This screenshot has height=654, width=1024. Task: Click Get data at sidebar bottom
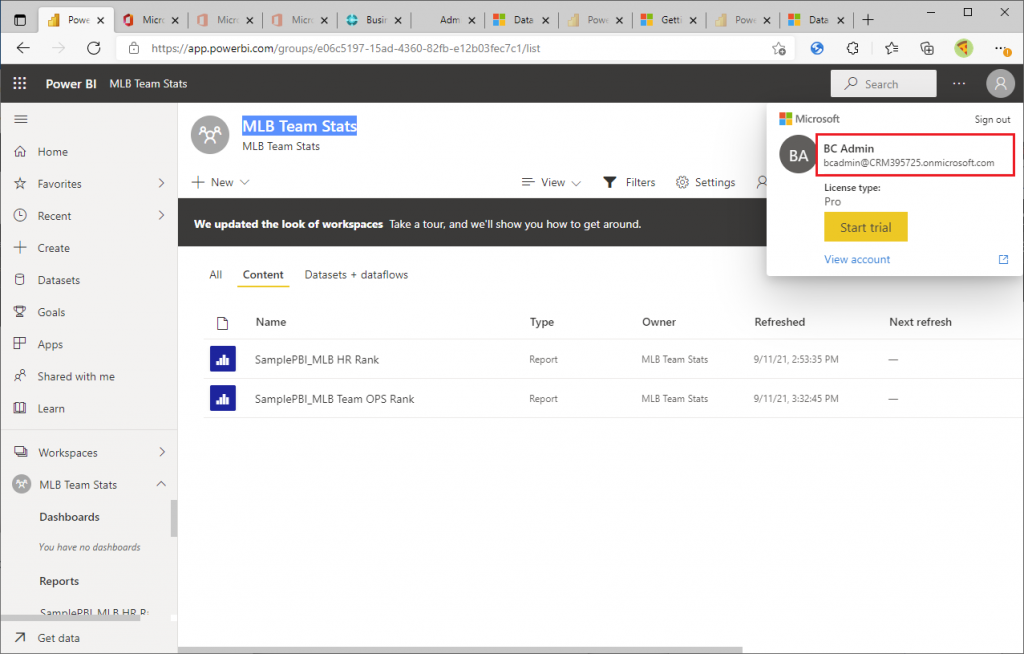[x=58, y=638]
